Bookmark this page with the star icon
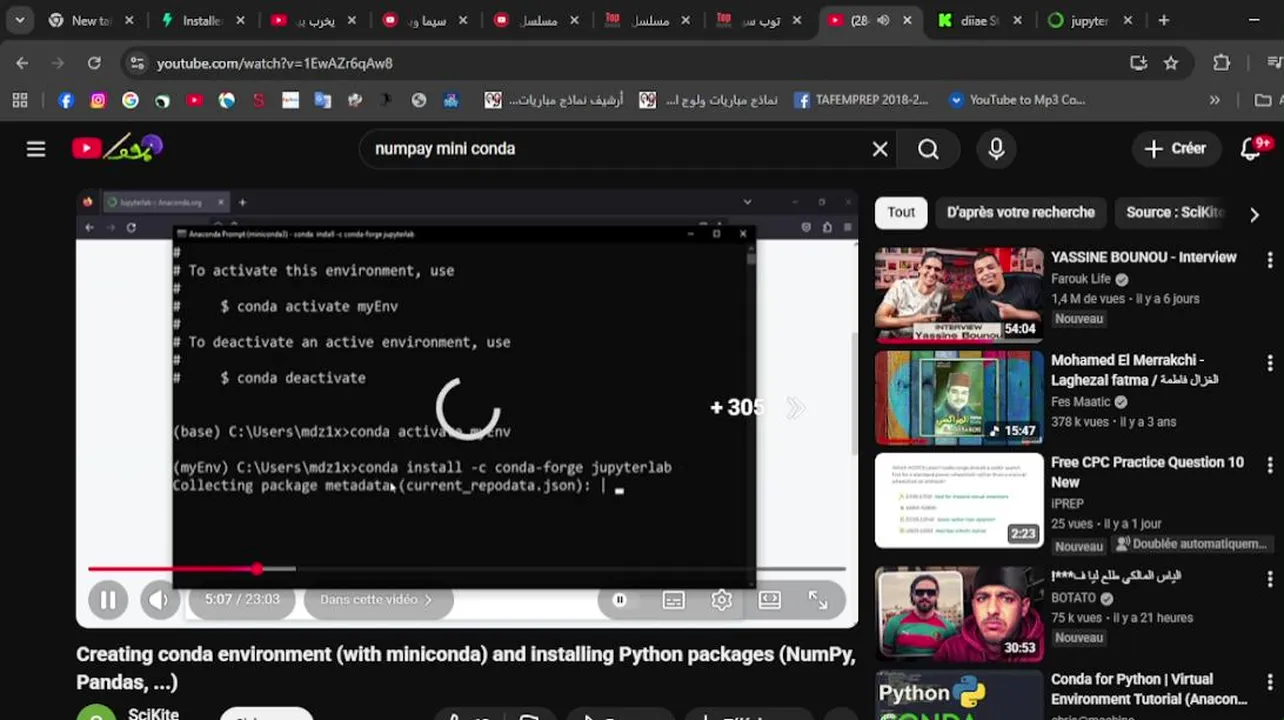The height and width of the screenshot is (720, 1284). pyautogui.click(x=1171, y=63)
